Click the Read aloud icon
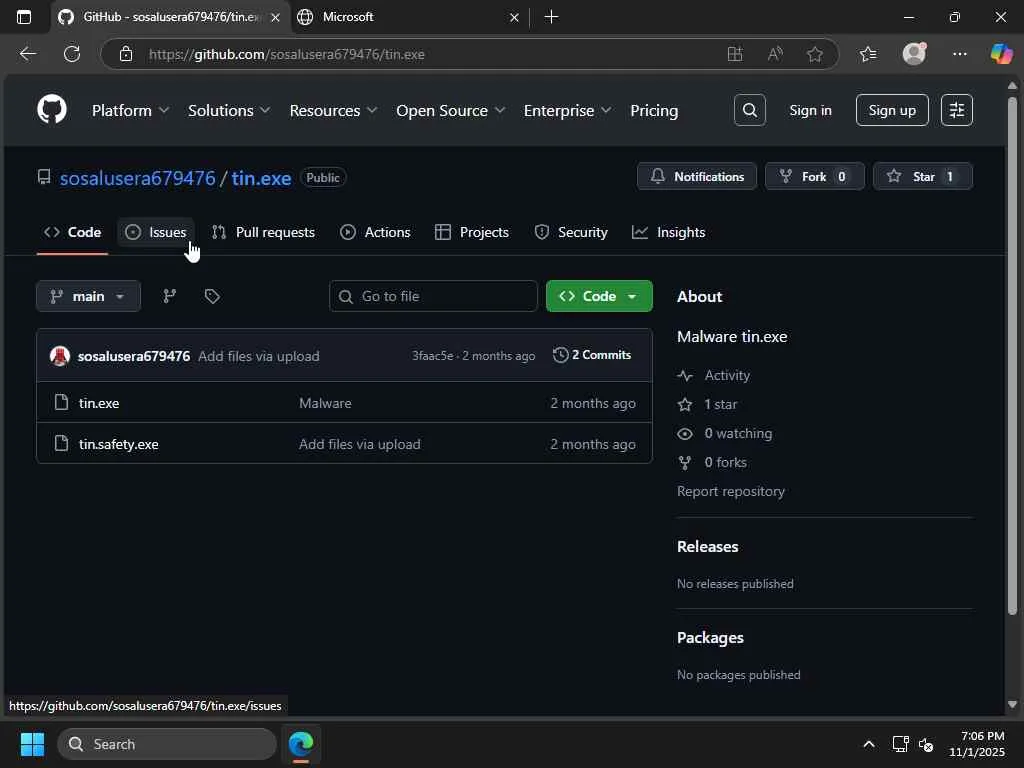This screenshot has height=768, width=1024. [x=775, y=54]
